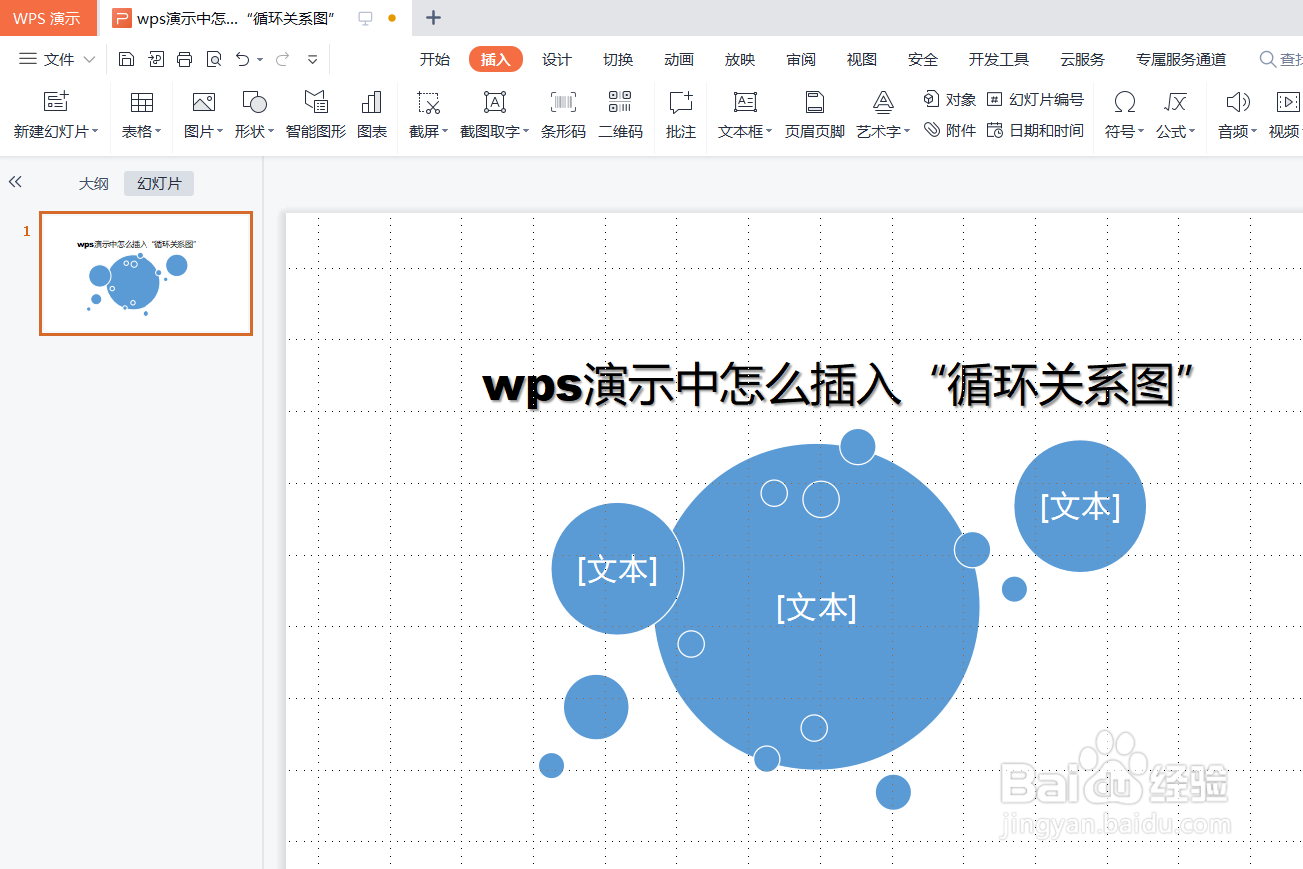Click the Shapes (形状) icon

tap(254, 101)
